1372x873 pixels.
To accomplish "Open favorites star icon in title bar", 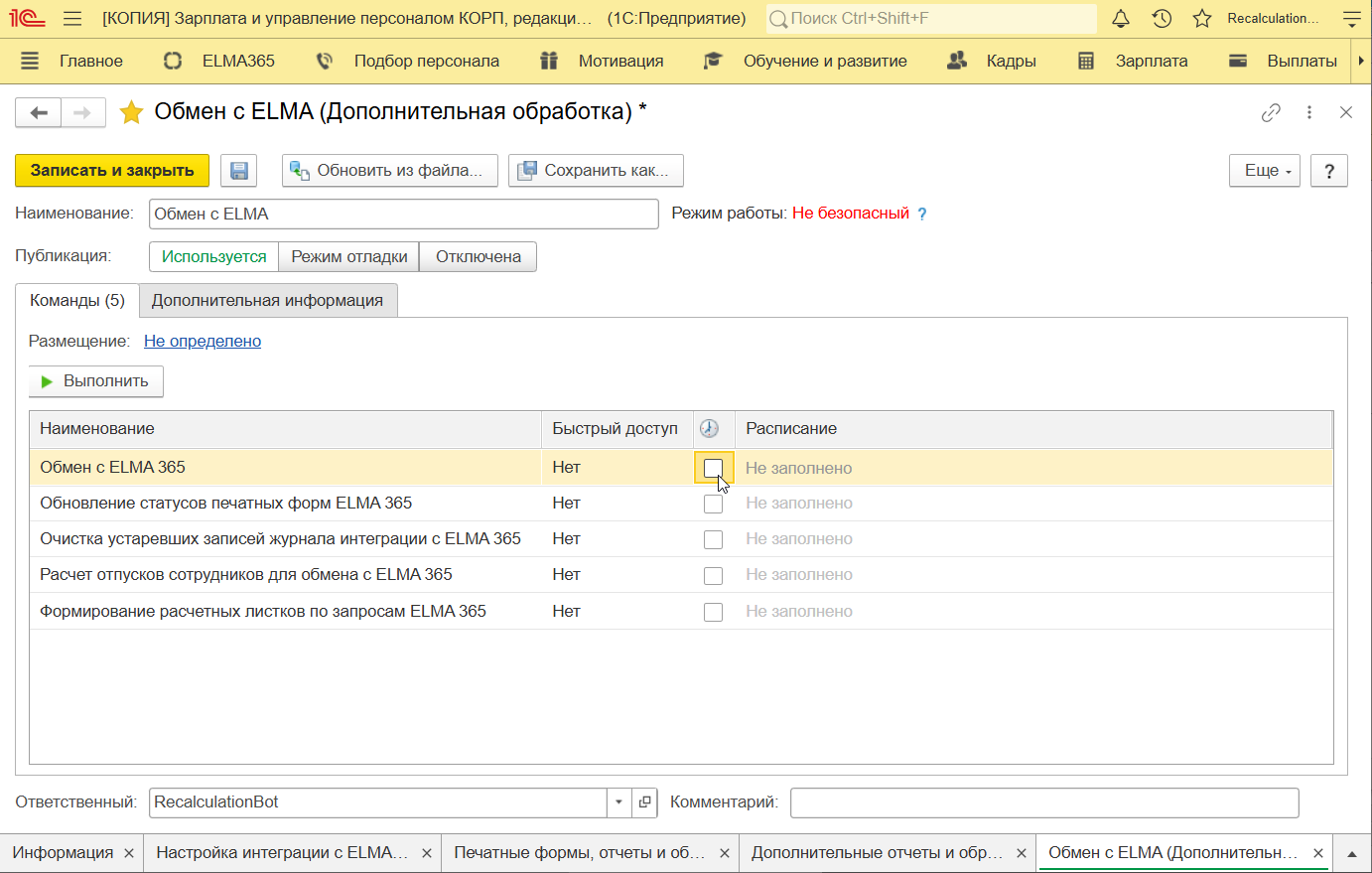I will click(1202, 18).
